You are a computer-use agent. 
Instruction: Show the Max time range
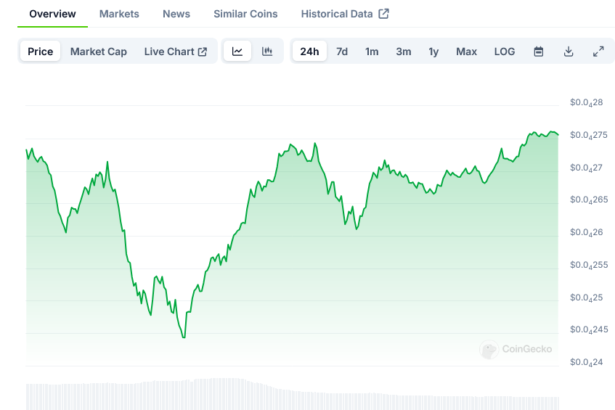click(466, 51)
